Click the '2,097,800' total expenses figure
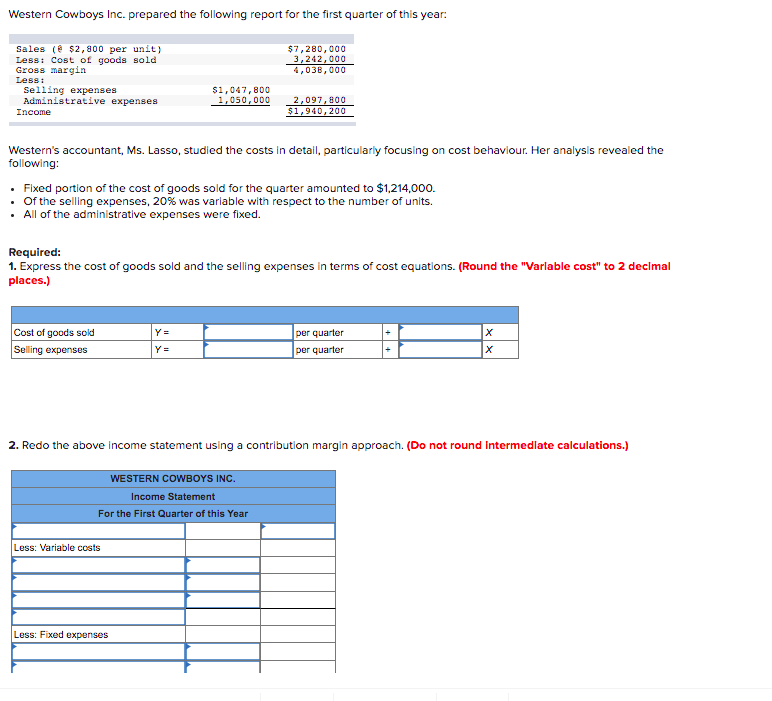This screenshot has width=772, height=701. click(x=320, y=100)
